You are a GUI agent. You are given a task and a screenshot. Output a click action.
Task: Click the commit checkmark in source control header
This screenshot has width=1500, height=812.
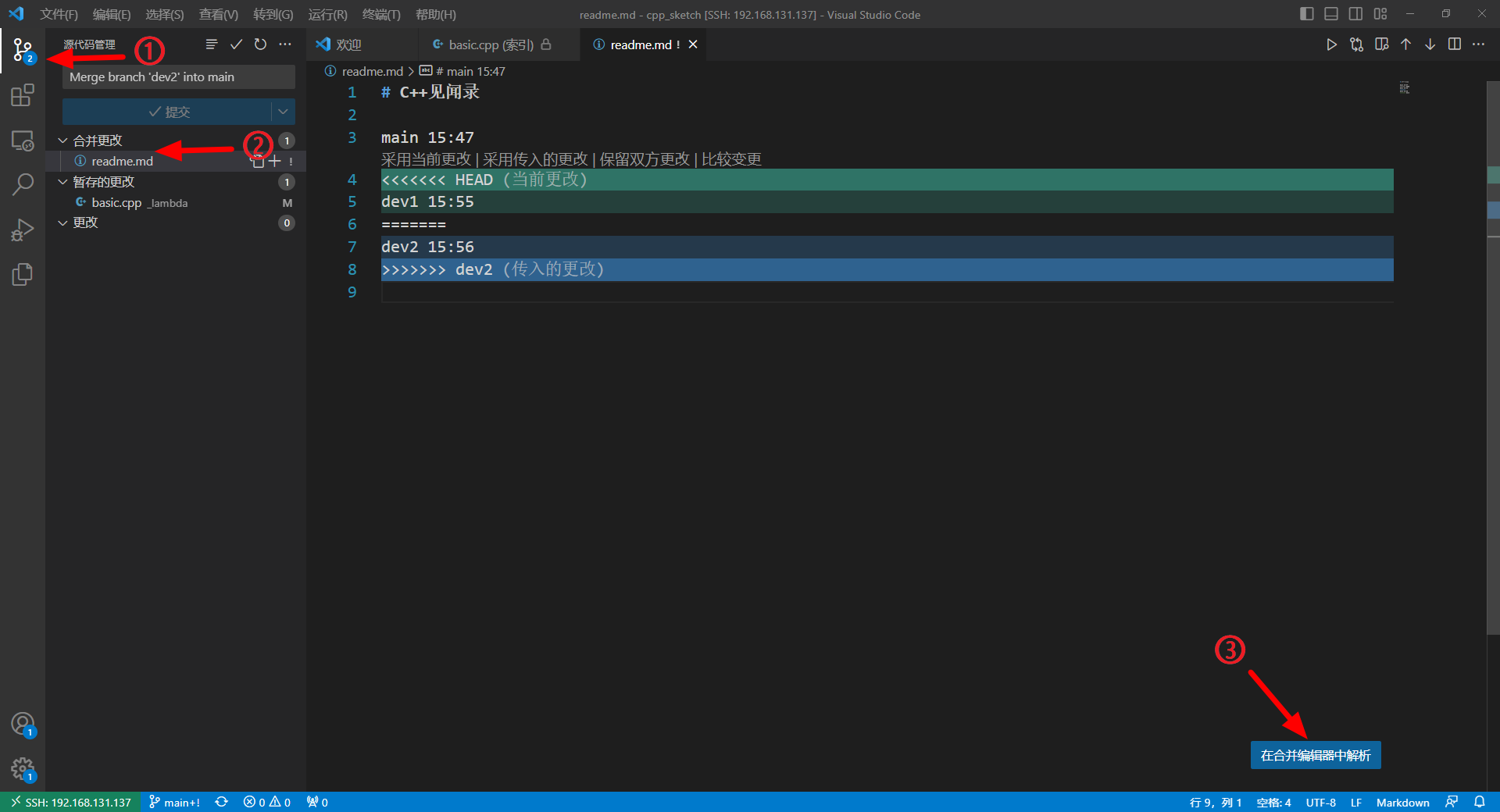click(236, 45)
